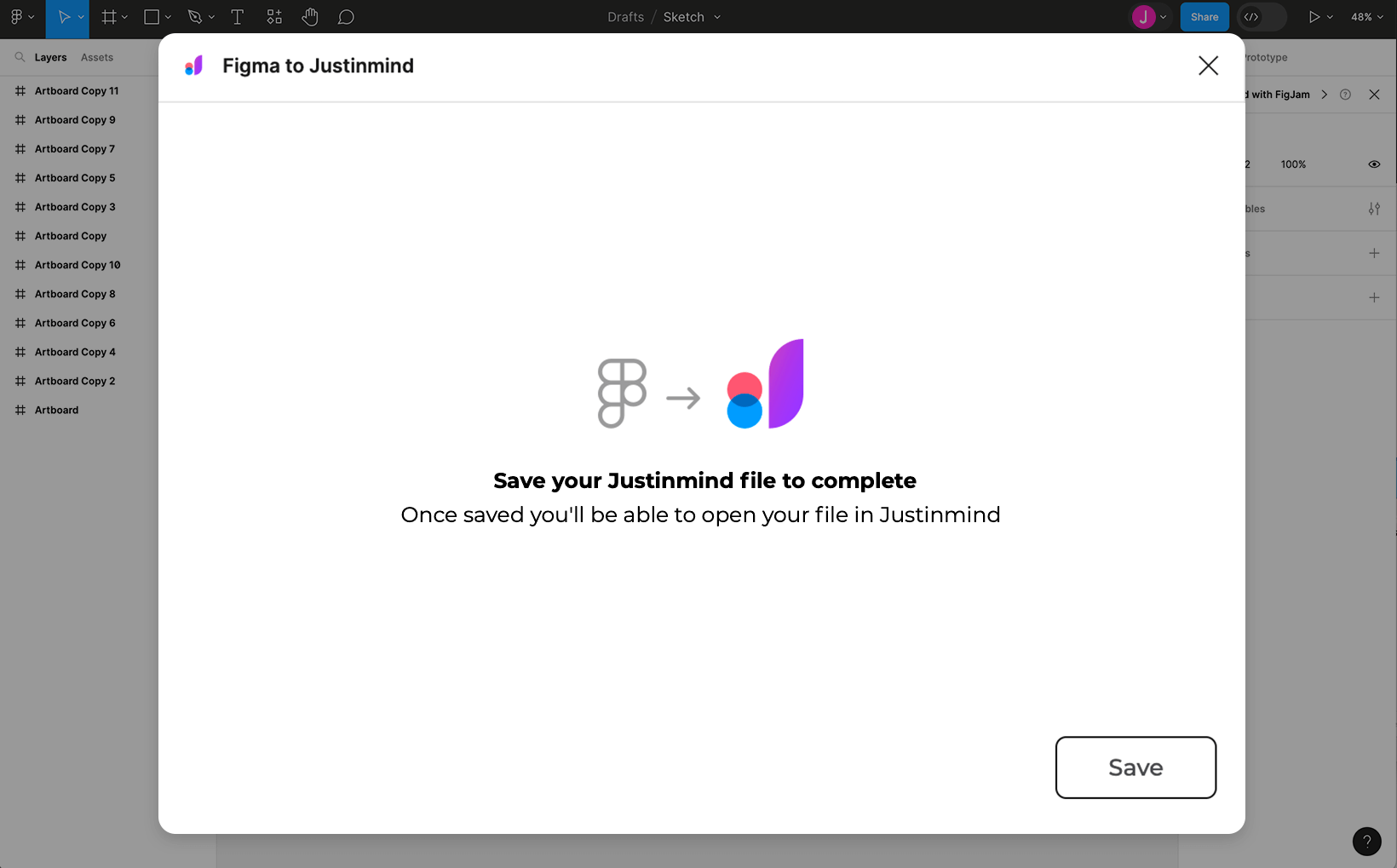This screenshot has width=1397, height=868.
Task: Select layer Artboard Copy 10
Action: coord(79,265)
